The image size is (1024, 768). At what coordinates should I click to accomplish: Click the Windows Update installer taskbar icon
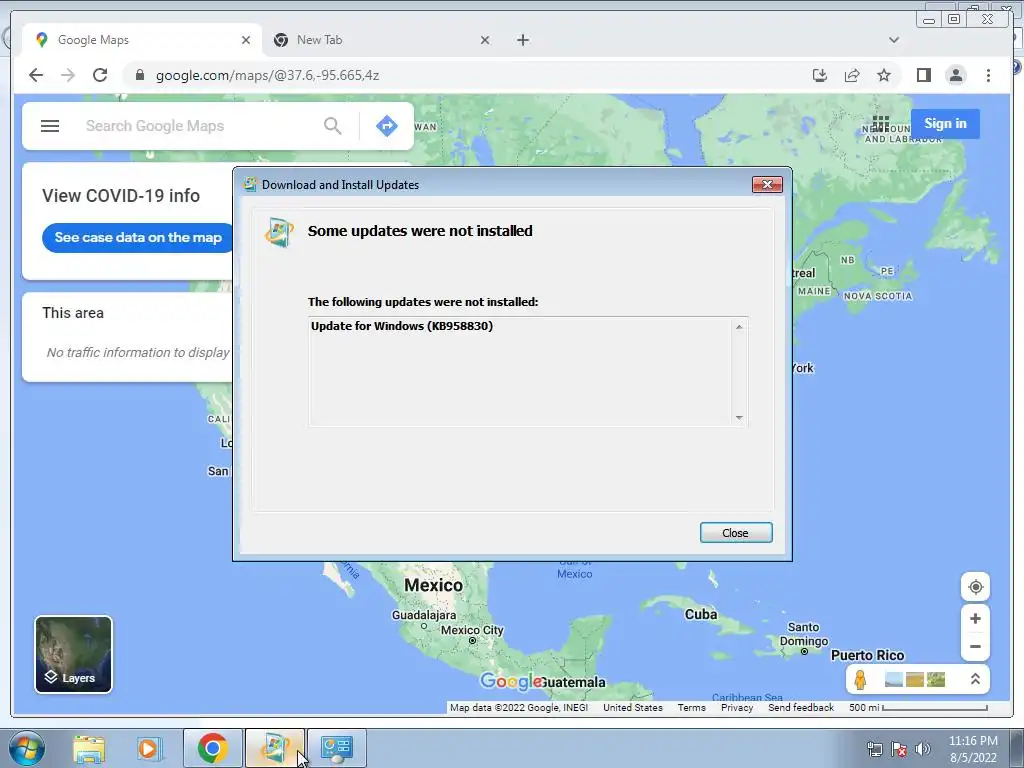(275, 748)
